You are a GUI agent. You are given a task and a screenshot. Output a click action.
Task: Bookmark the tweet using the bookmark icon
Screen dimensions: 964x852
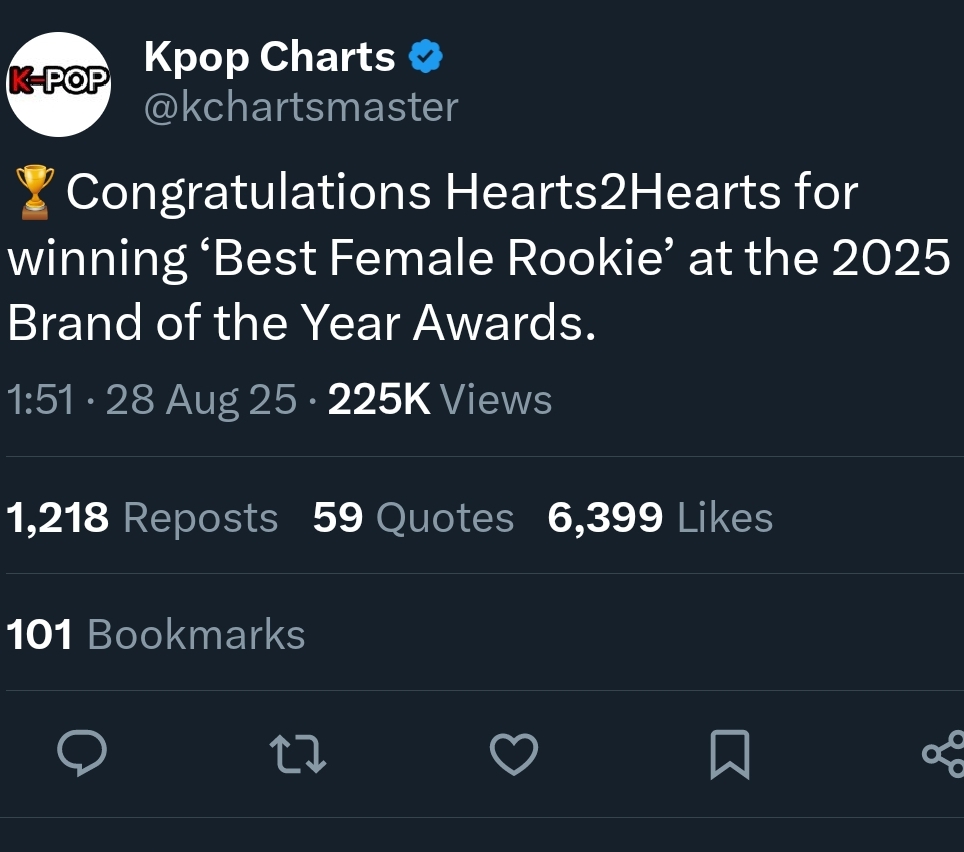coord(729,755)
